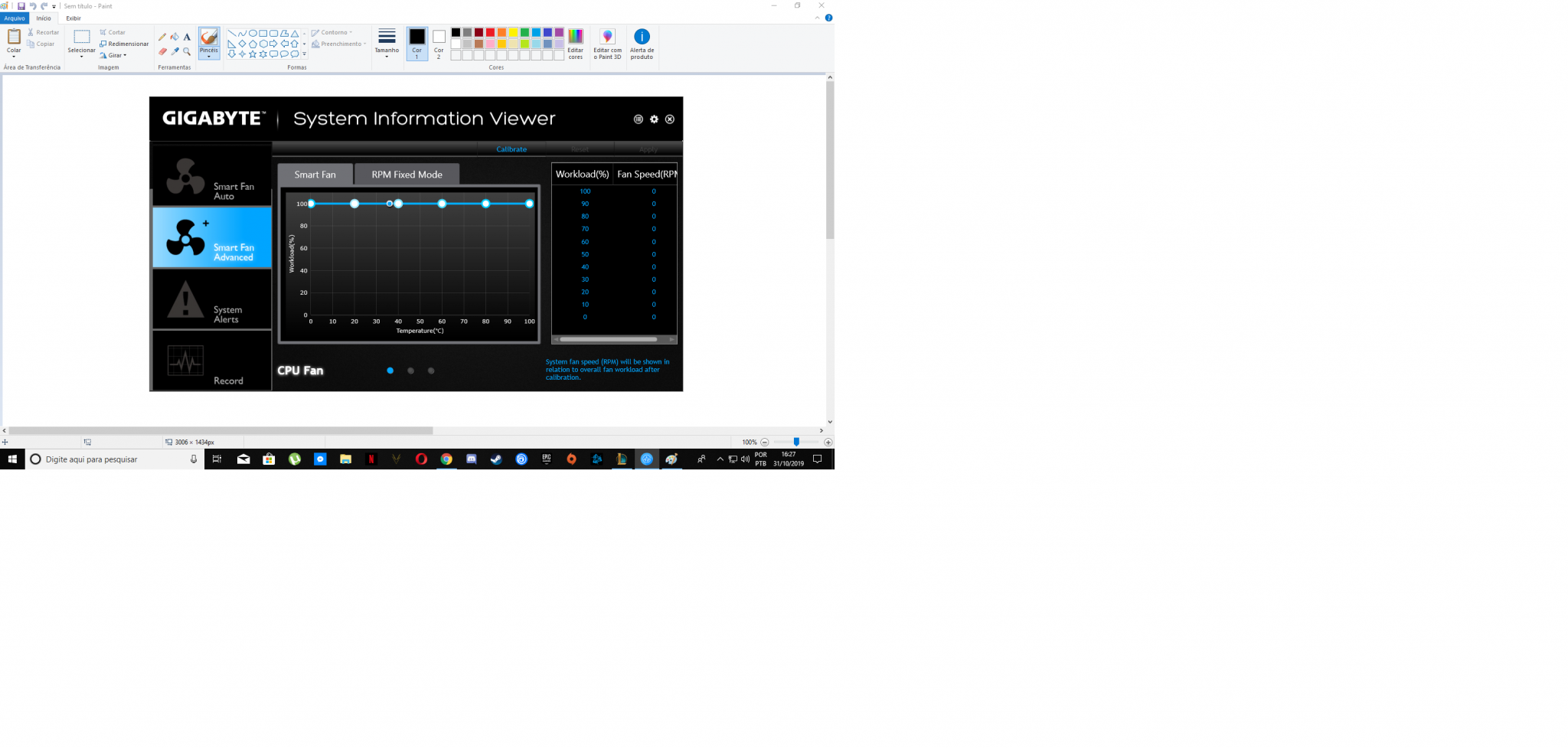Click the Paint help question mark icon
Screen dimensions: 1568x748
pos(828,18)
